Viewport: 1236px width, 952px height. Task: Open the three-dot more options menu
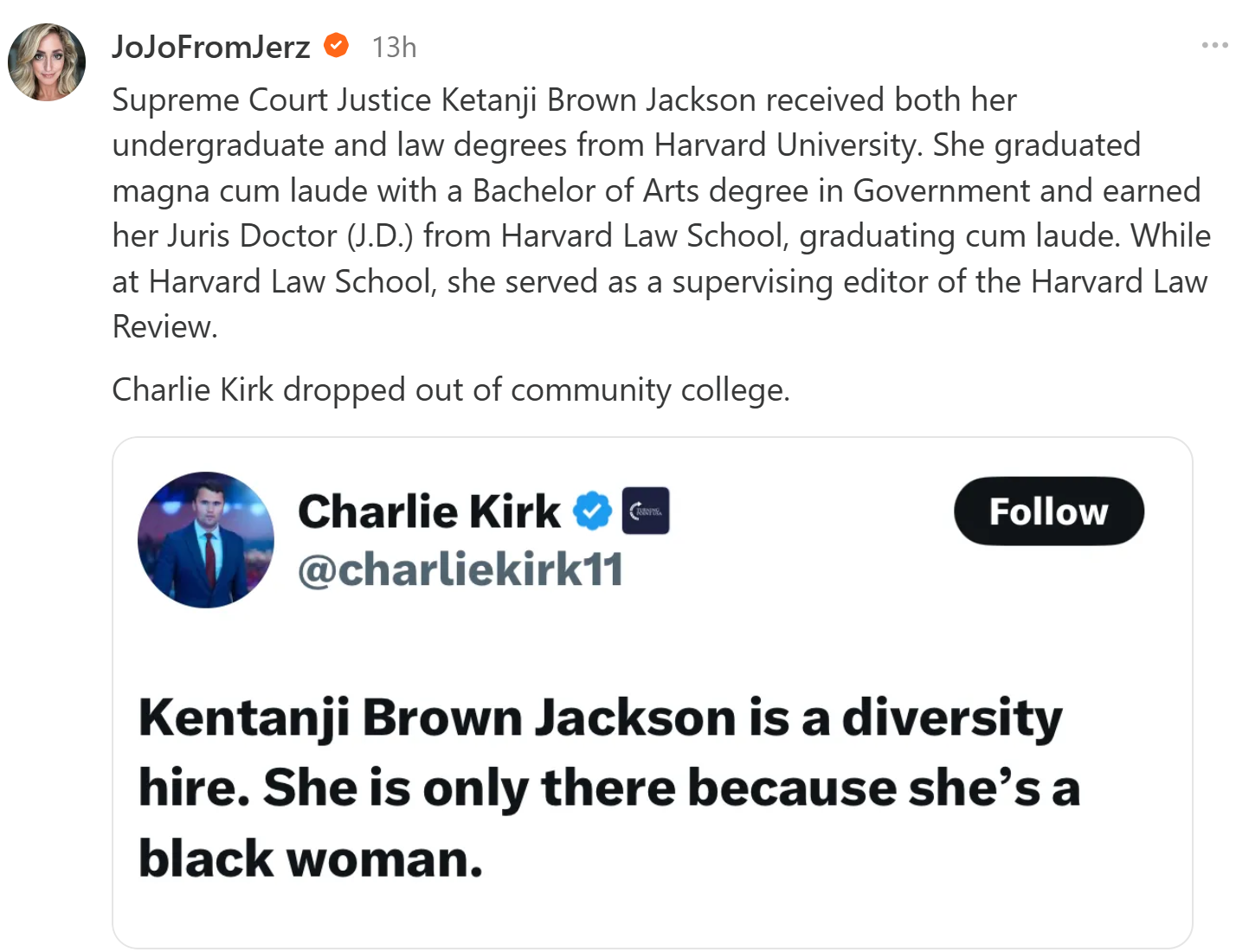tap(1213, 45)
